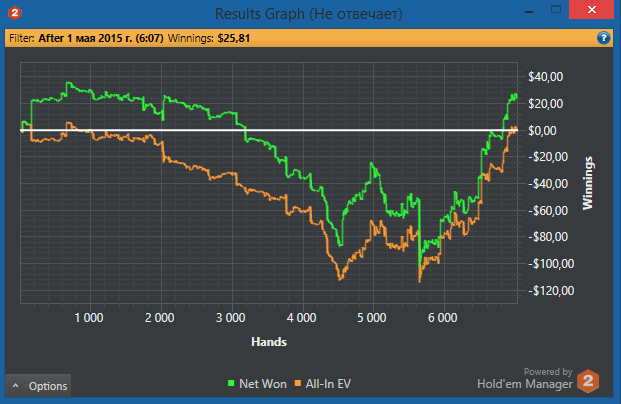Close the Results Graph window
The image size is (621, 404).
click(x=592, y=10)
